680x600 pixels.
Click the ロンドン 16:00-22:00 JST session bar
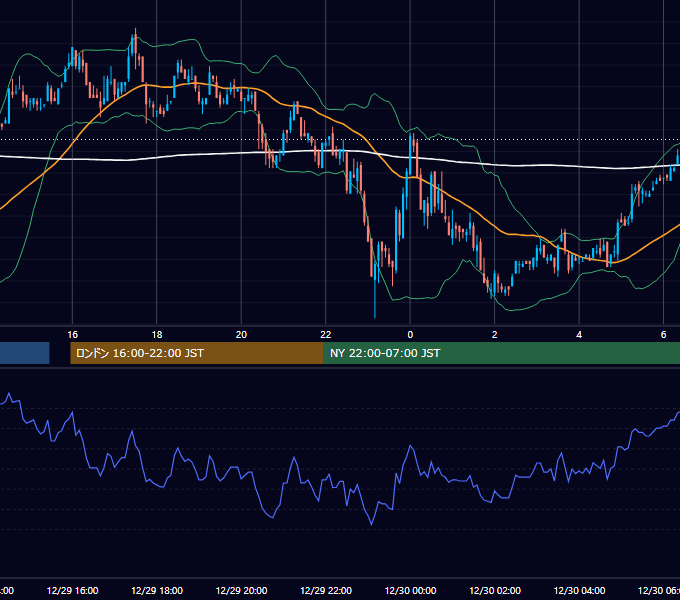(197, 353)
